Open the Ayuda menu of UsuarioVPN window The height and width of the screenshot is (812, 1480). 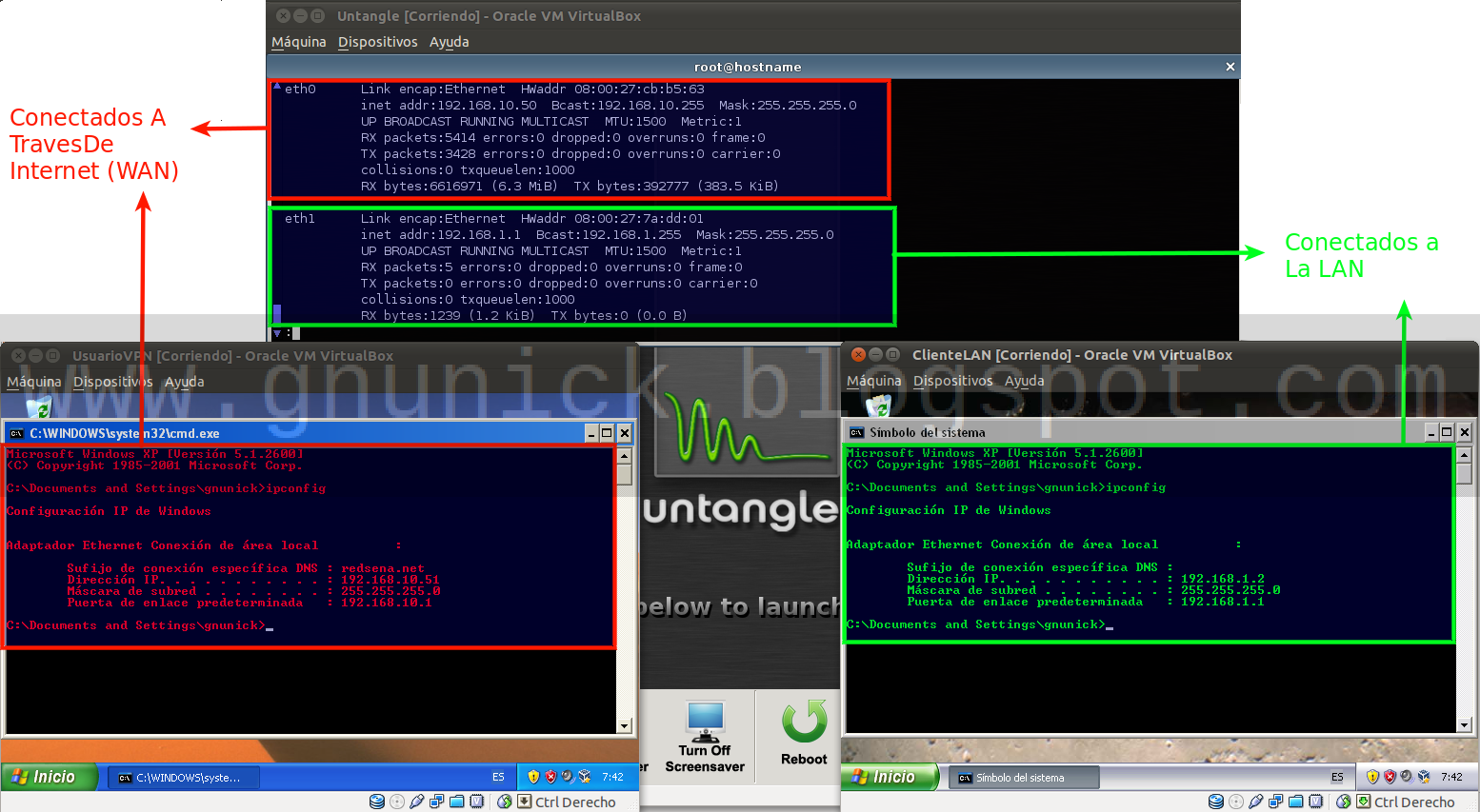click(x=187, y=382)
